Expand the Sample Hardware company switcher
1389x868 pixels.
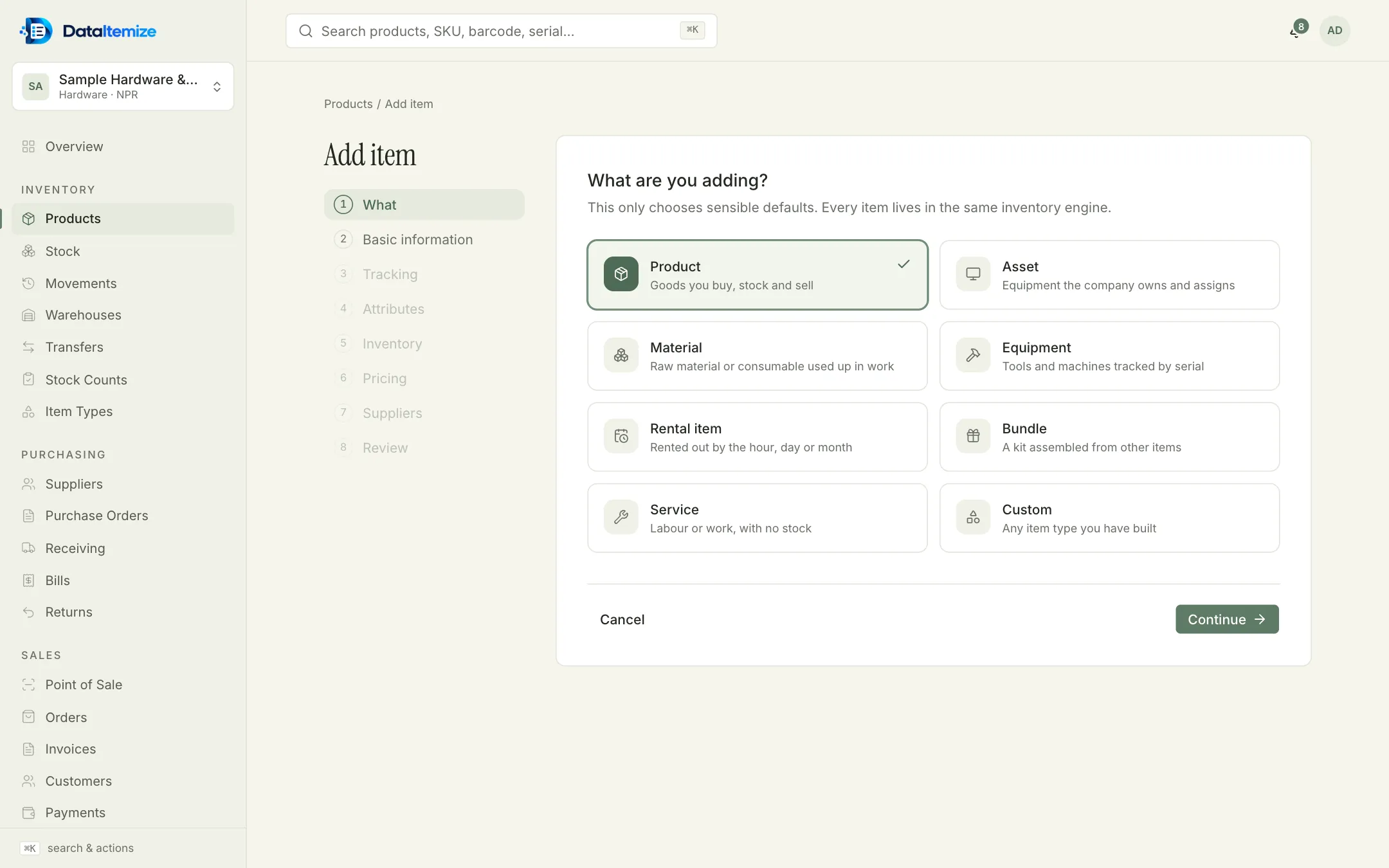123,86
